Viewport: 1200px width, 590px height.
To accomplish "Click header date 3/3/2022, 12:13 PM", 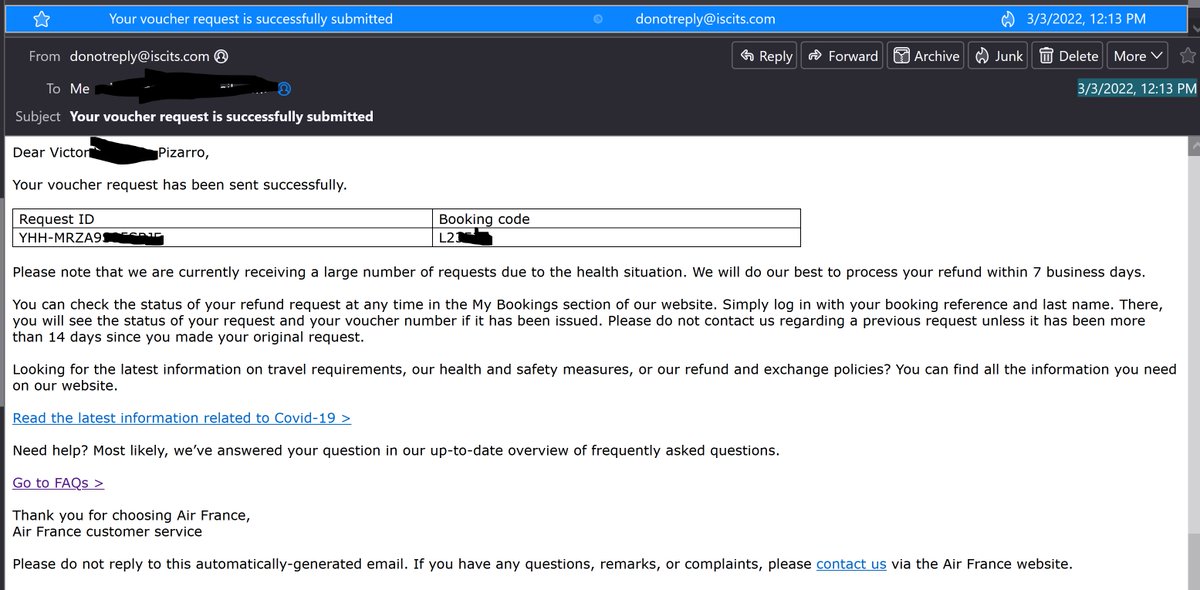I will point(1136,88).
